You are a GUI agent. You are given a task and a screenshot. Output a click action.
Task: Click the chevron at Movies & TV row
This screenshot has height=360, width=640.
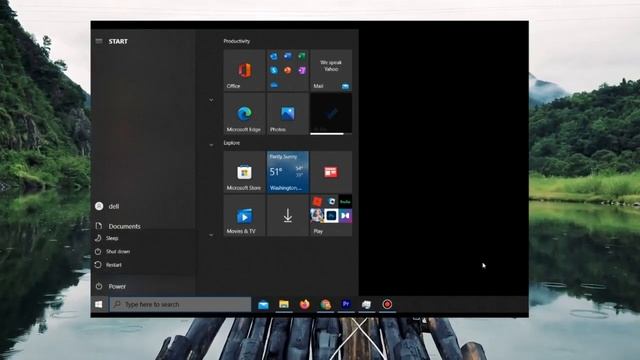click(211, 235)
